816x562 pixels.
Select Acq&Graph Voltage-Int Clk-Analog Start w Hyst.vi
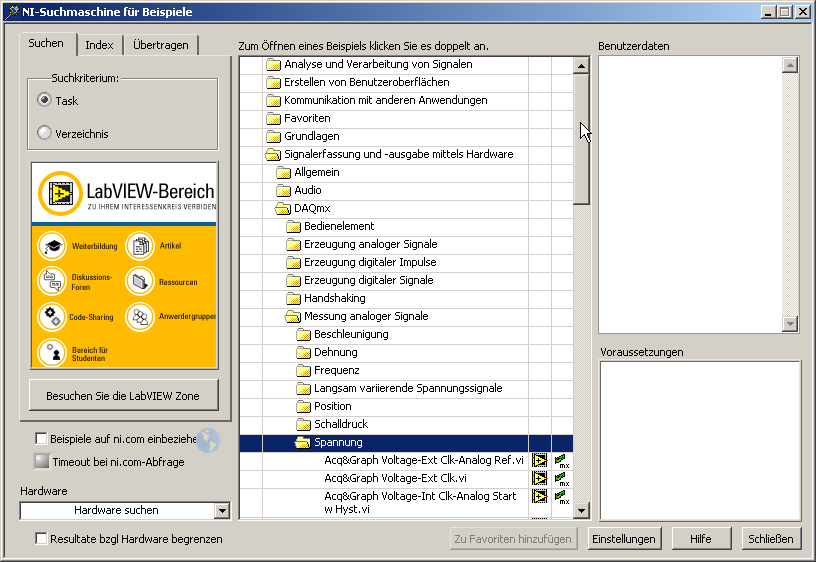pos(420,503)
